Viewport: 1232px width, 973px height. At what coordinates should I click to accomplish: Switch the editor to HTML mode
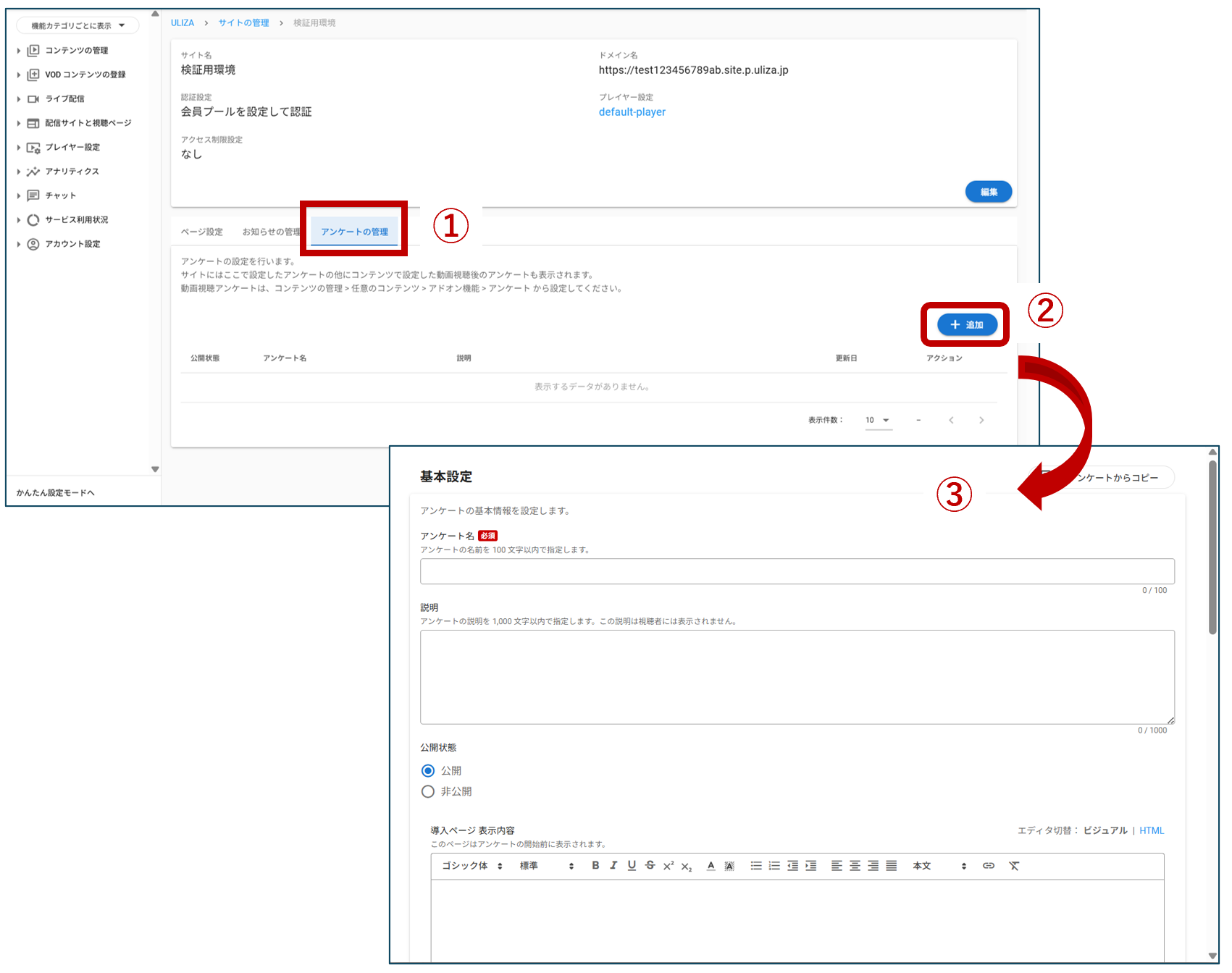(1152, 830)
